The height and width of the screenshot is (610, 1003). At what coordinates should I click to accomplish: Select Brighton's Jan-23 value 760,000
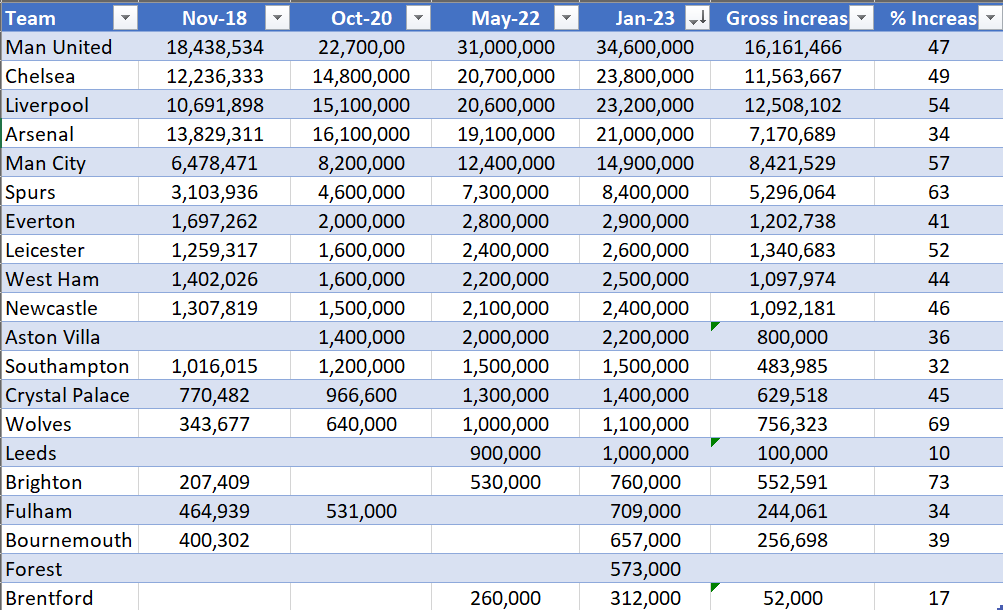pos(645,482)
